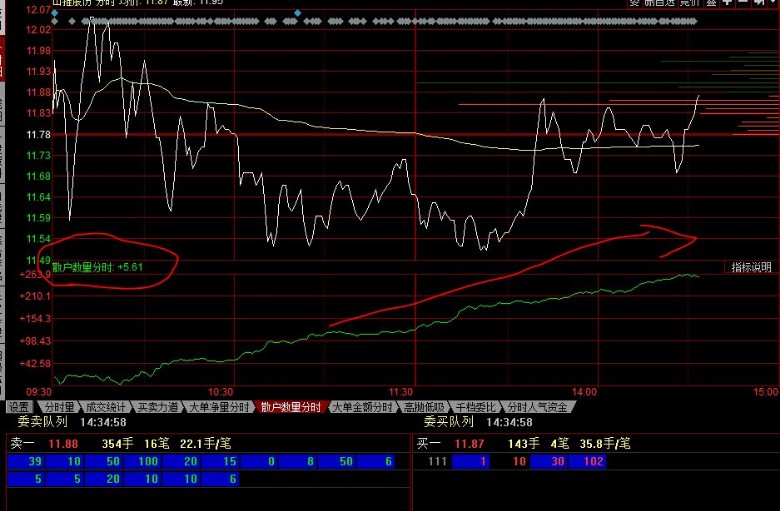Switch to the 分时人气资金 tab
This screenshot has width=780, height=511.
click(536, 407)
